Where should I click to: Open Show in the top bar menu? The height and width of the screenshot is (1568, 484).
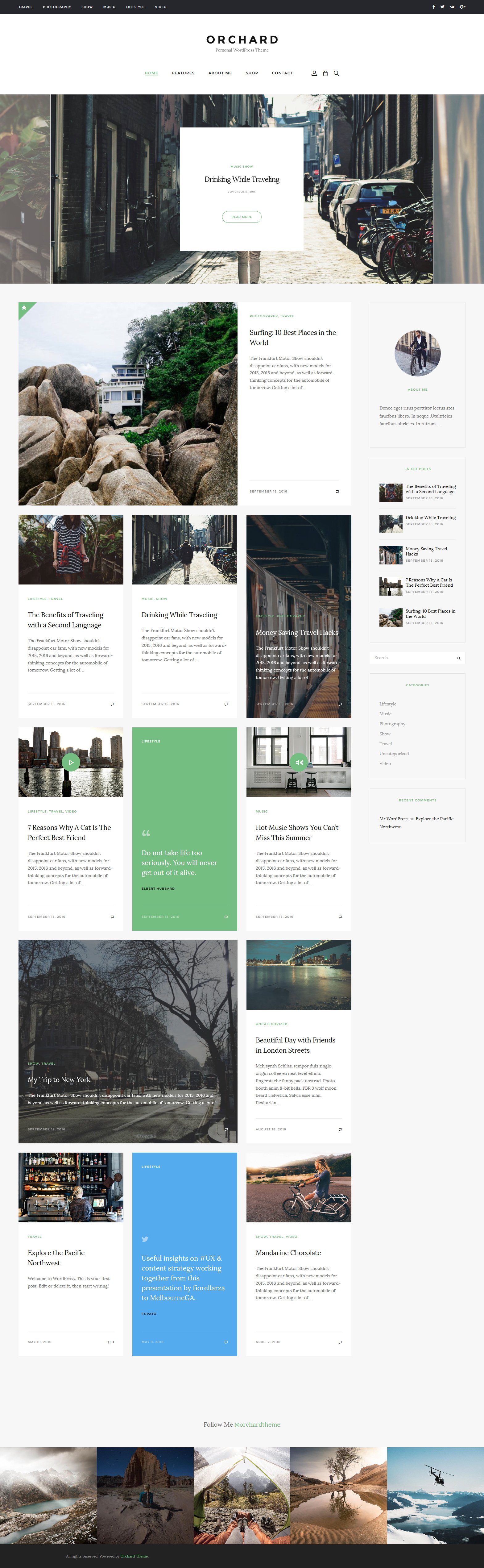[87, 7]
